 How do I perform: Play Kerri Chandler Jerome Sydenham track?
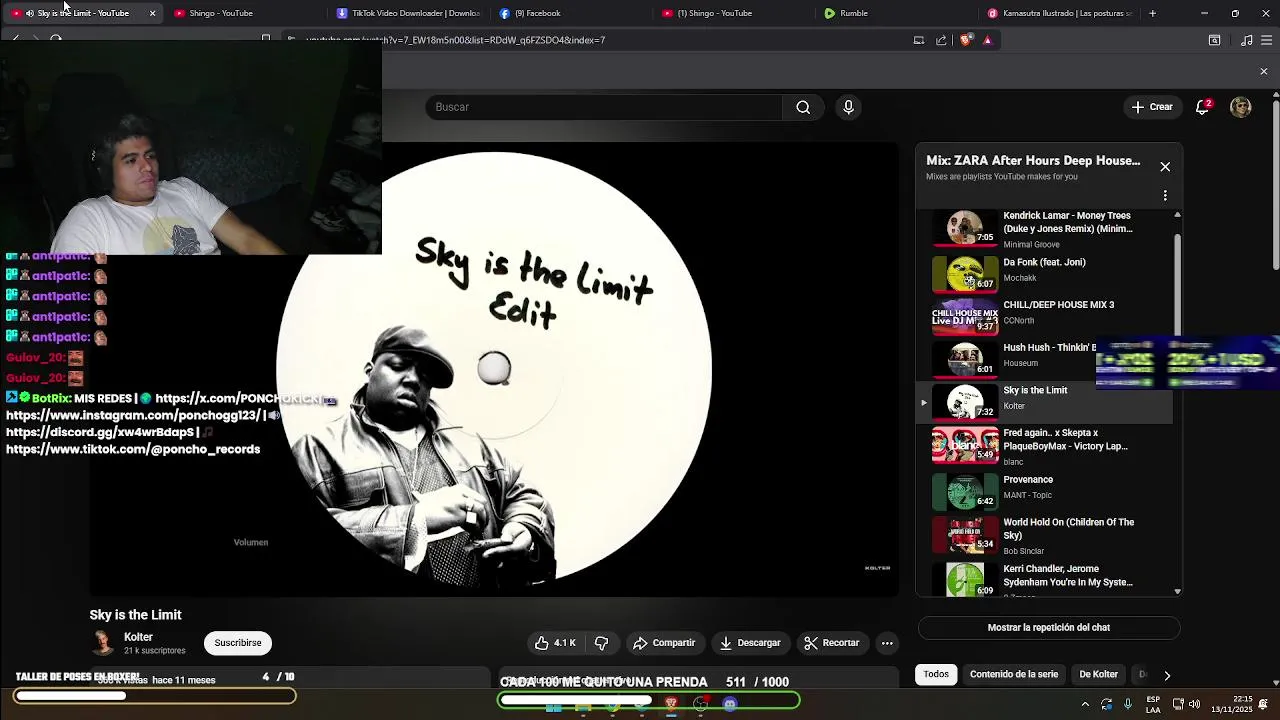(1044, 580)
